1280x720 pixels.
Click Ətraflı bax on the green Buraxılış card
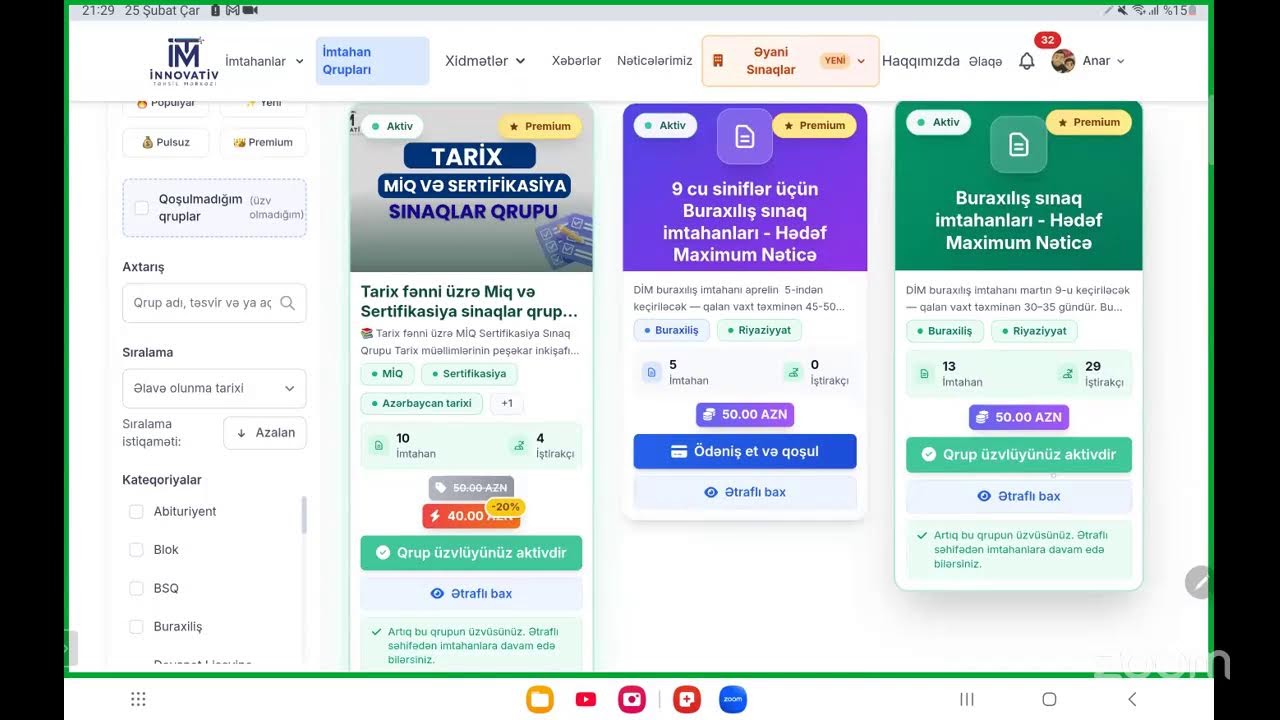click(1019, 496)
